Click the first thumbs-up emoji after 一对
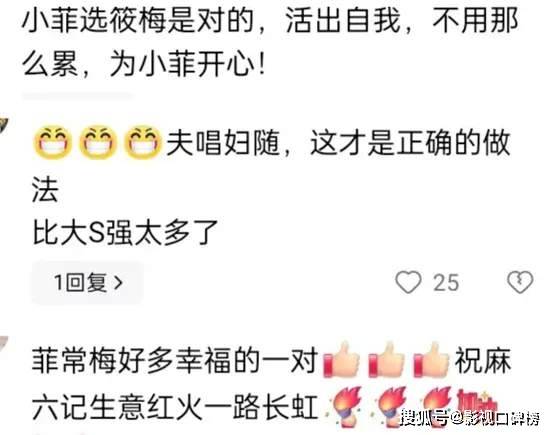Image resolution: width=554 pixels, height=435 pixels. coord(341,360)
